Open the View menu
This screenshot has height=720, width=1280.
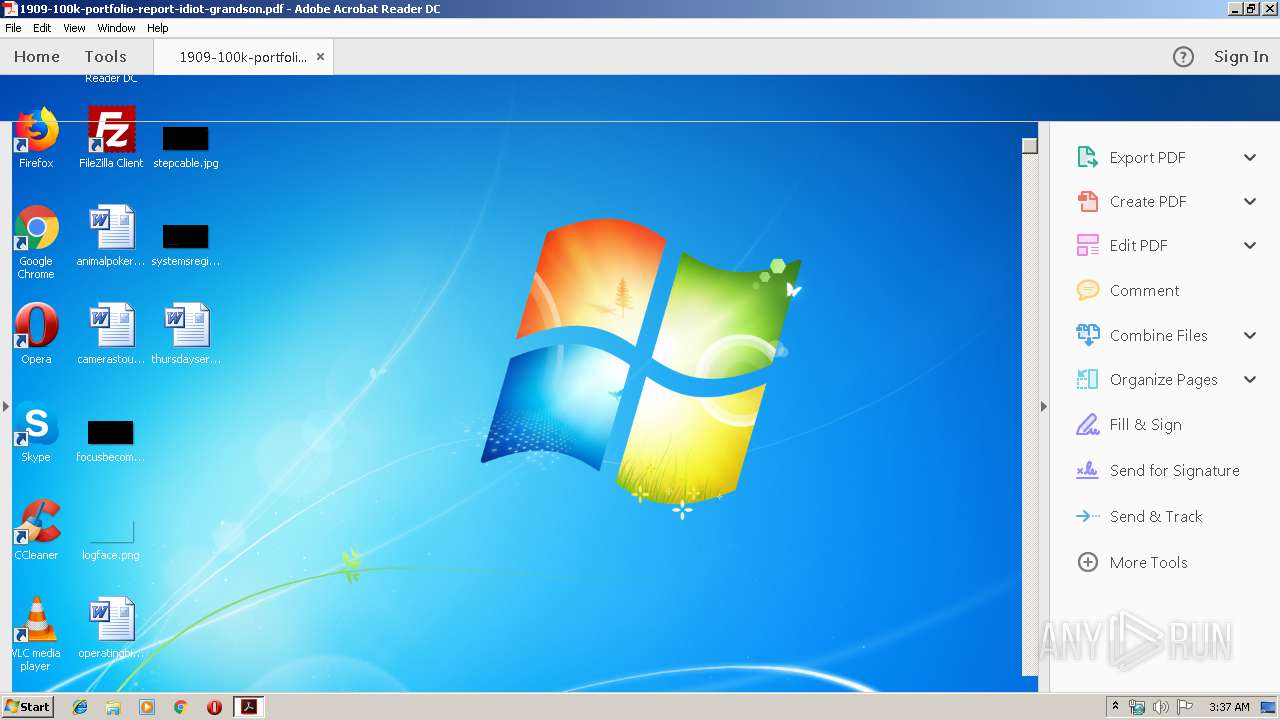point(74,28)
